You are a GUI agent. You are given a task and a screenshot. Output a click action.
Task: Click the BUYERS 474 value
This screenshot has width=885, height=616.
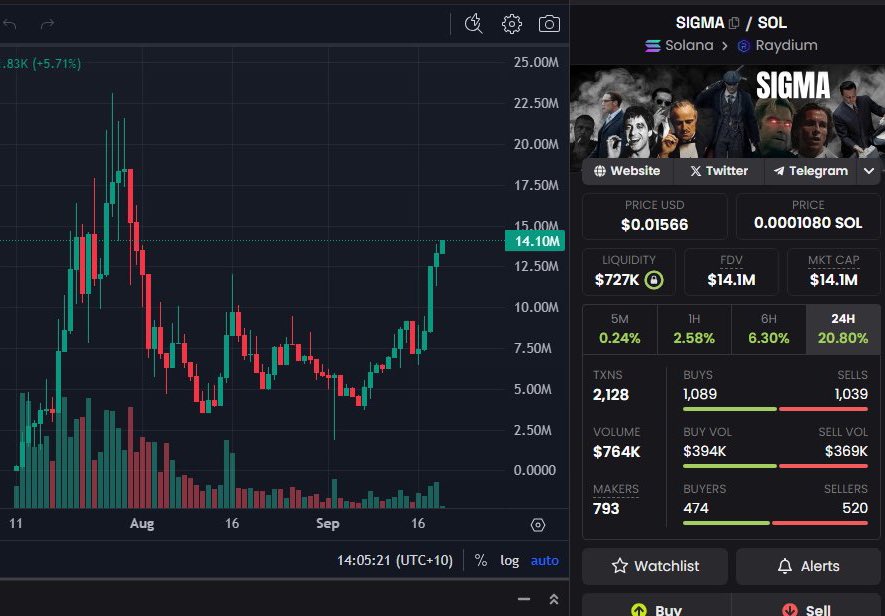696,508
